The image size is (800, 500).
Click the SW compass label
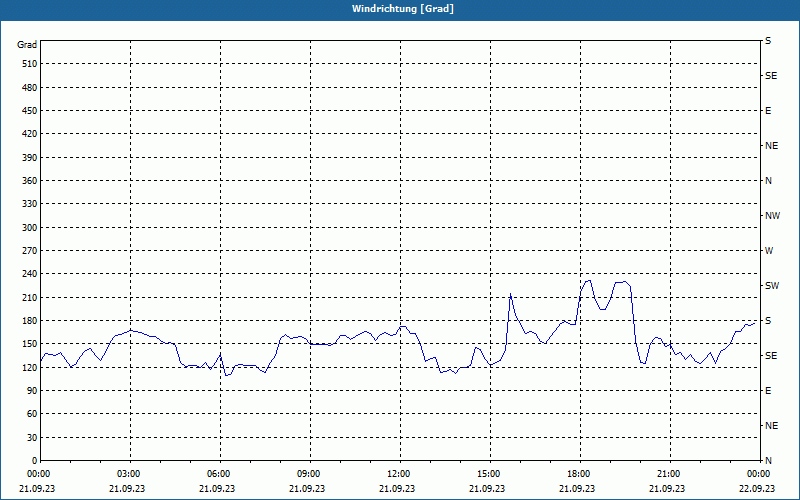[772, 286]
